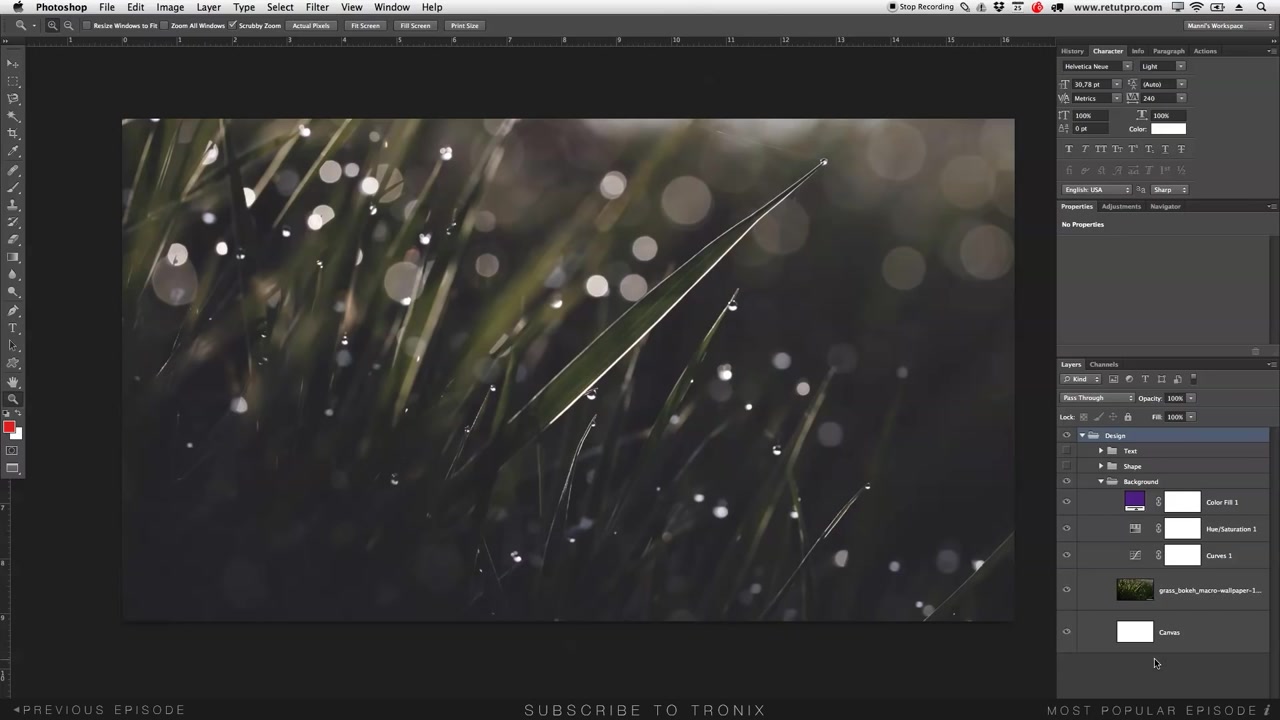1280x720 pixels.
Task: Select the Crop tool
Action: 13,131
